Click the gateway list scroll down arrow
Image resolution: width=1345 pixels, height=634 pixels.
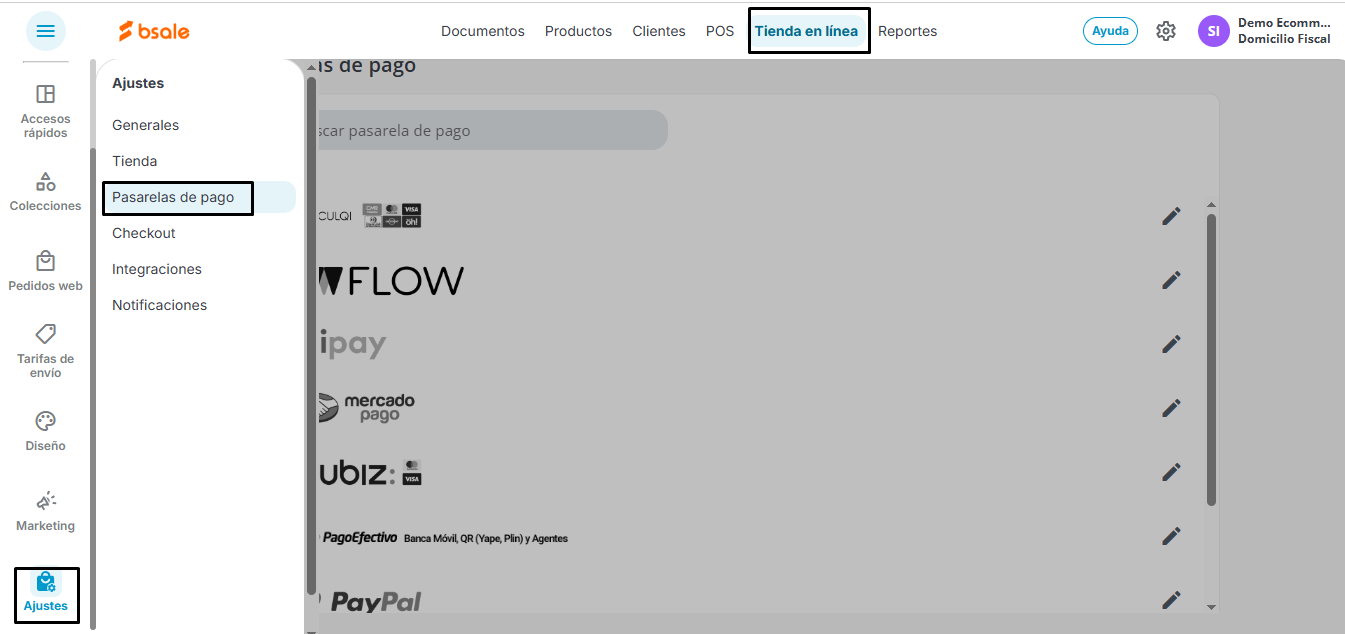tap(1212, 606)
